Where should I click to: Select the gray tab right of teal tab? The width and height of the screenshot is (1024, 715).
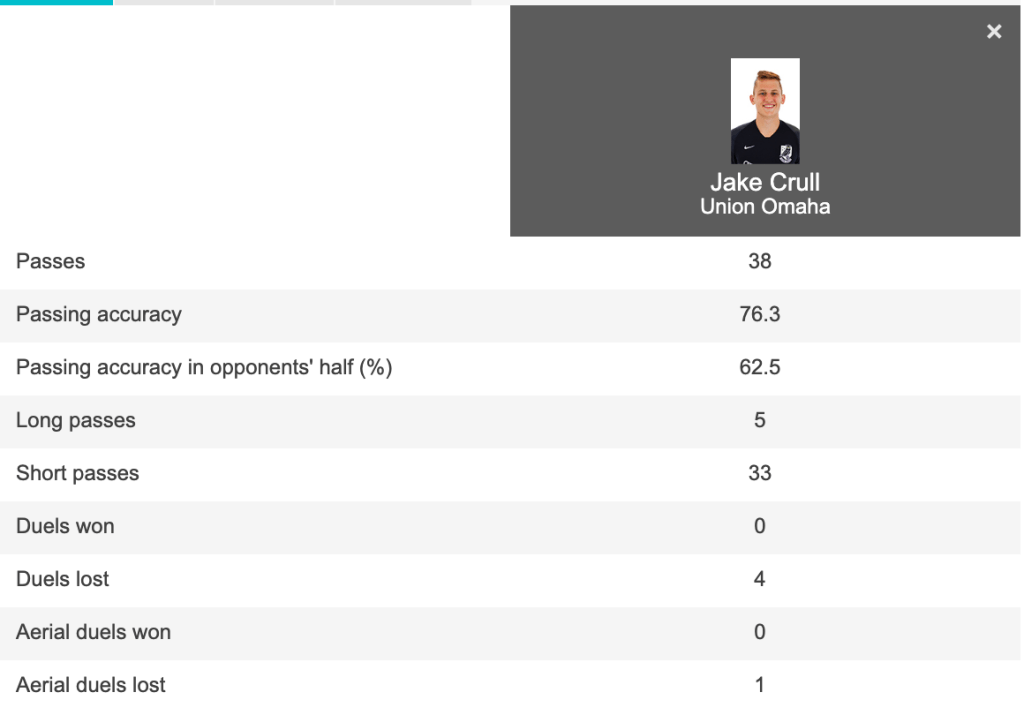point(164,2)
